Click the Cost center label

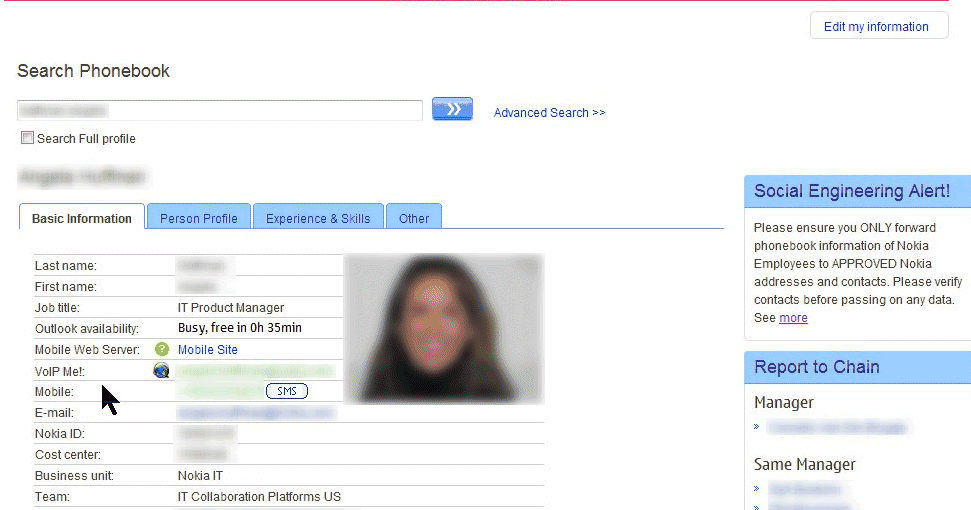[67, 454]
